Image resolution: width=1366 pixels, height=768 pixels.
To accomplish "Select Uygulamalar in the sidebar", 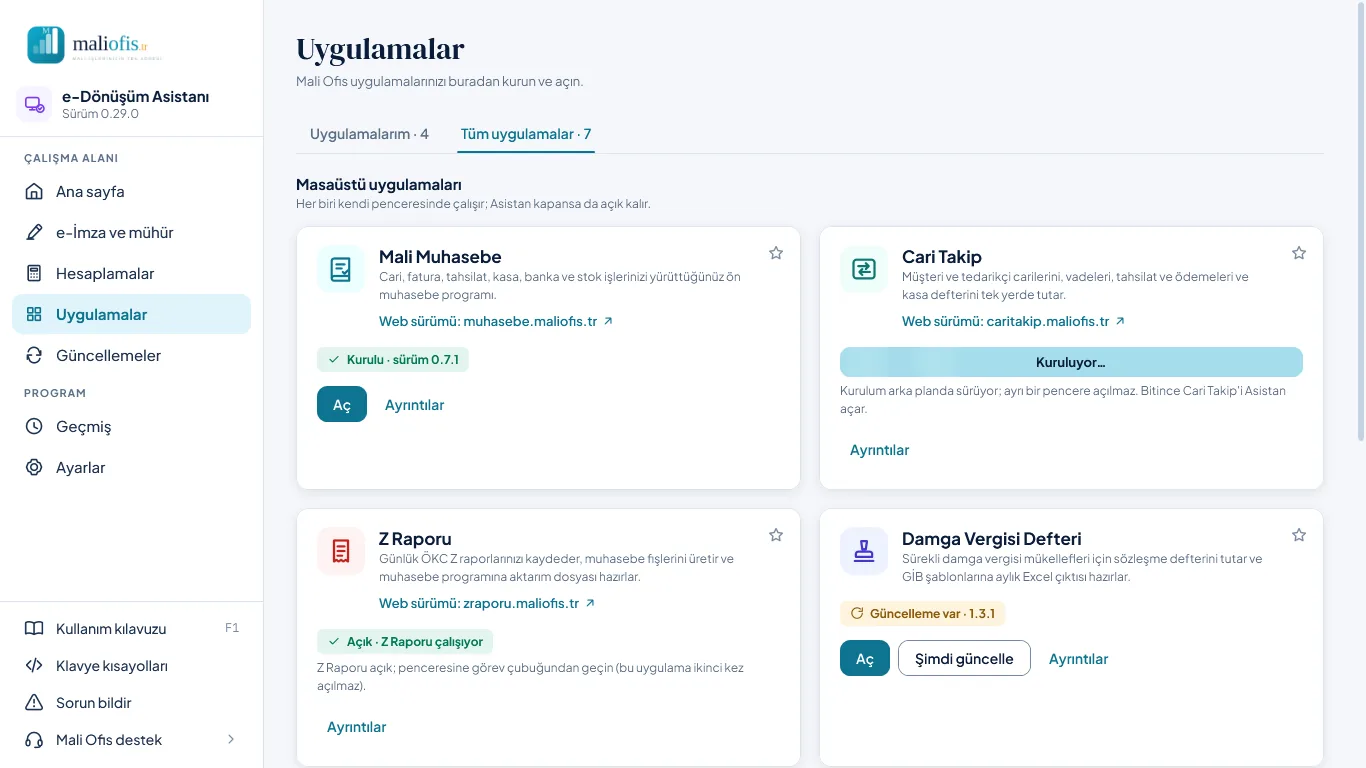I will [x=131, y=314].
